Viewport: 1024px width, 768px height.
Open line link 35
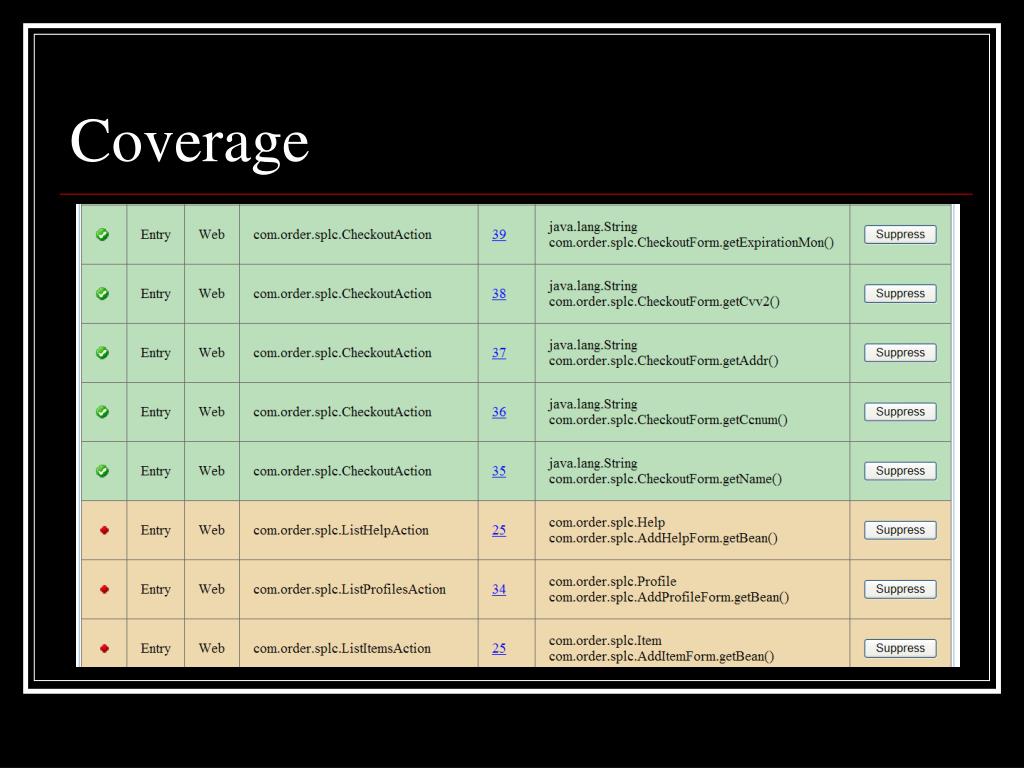(499, 471)
